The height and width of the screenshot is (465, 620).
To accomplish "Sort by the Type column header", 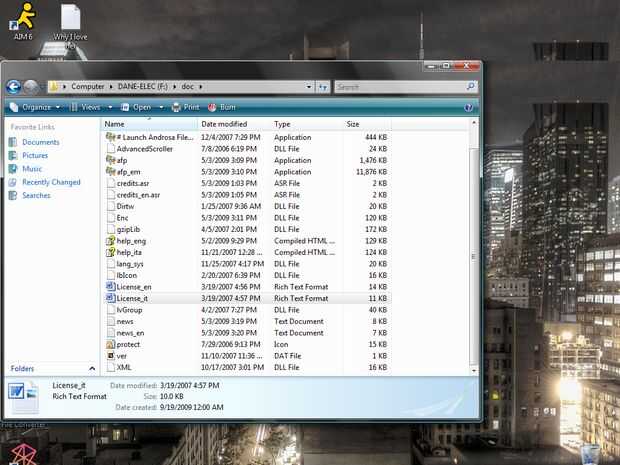I will tap(307, 124).
